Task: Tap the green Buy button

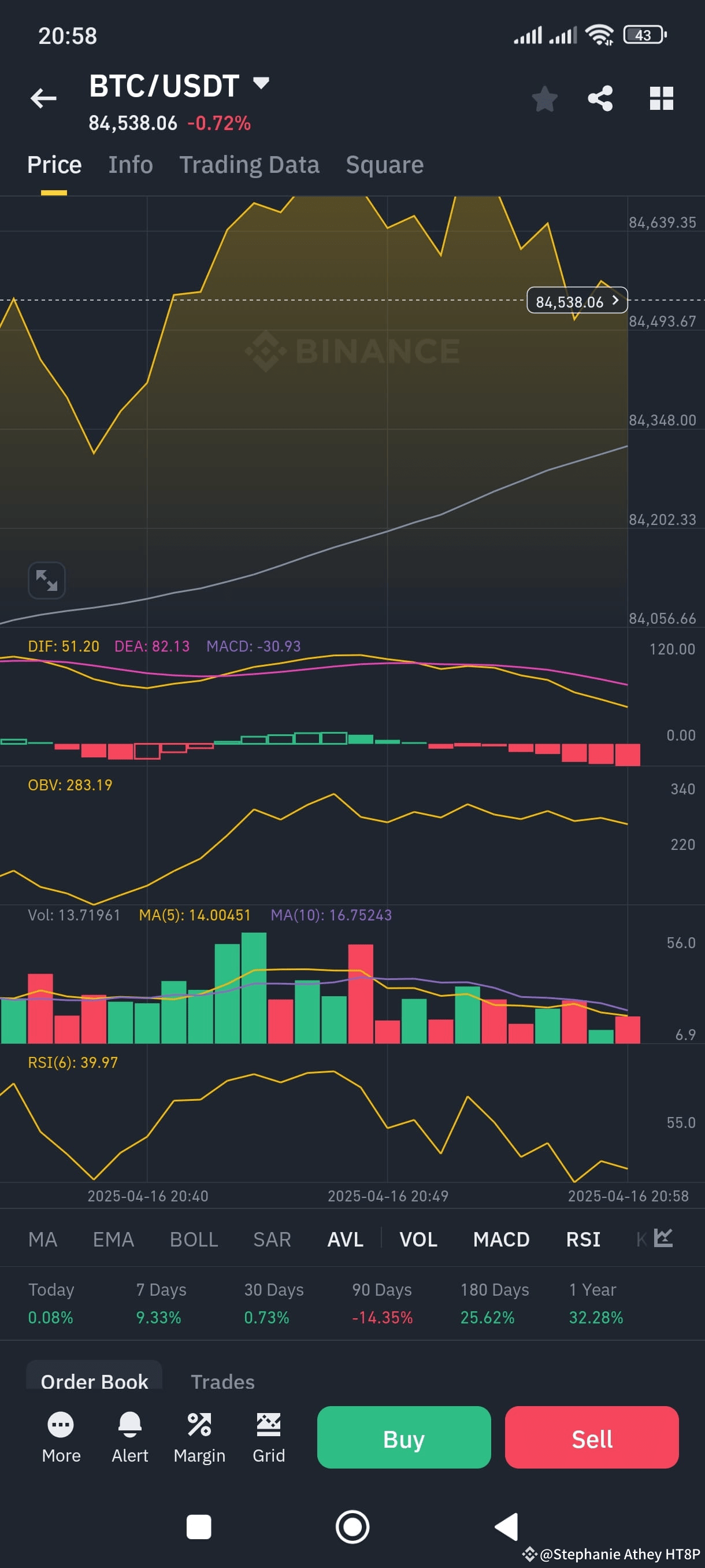Action: (404, 1437)
